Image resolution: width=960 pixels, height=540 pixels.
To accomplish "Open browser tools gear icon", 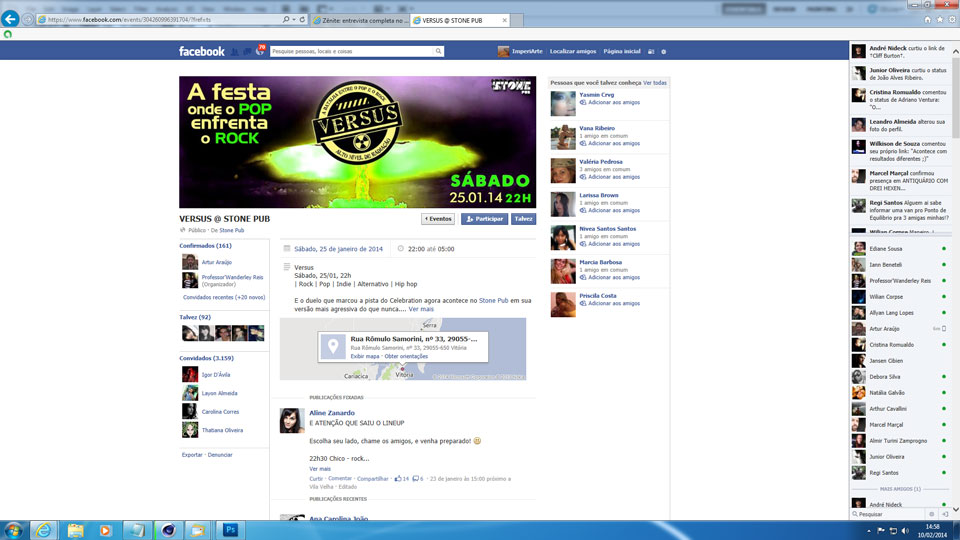I will (952, 20).
